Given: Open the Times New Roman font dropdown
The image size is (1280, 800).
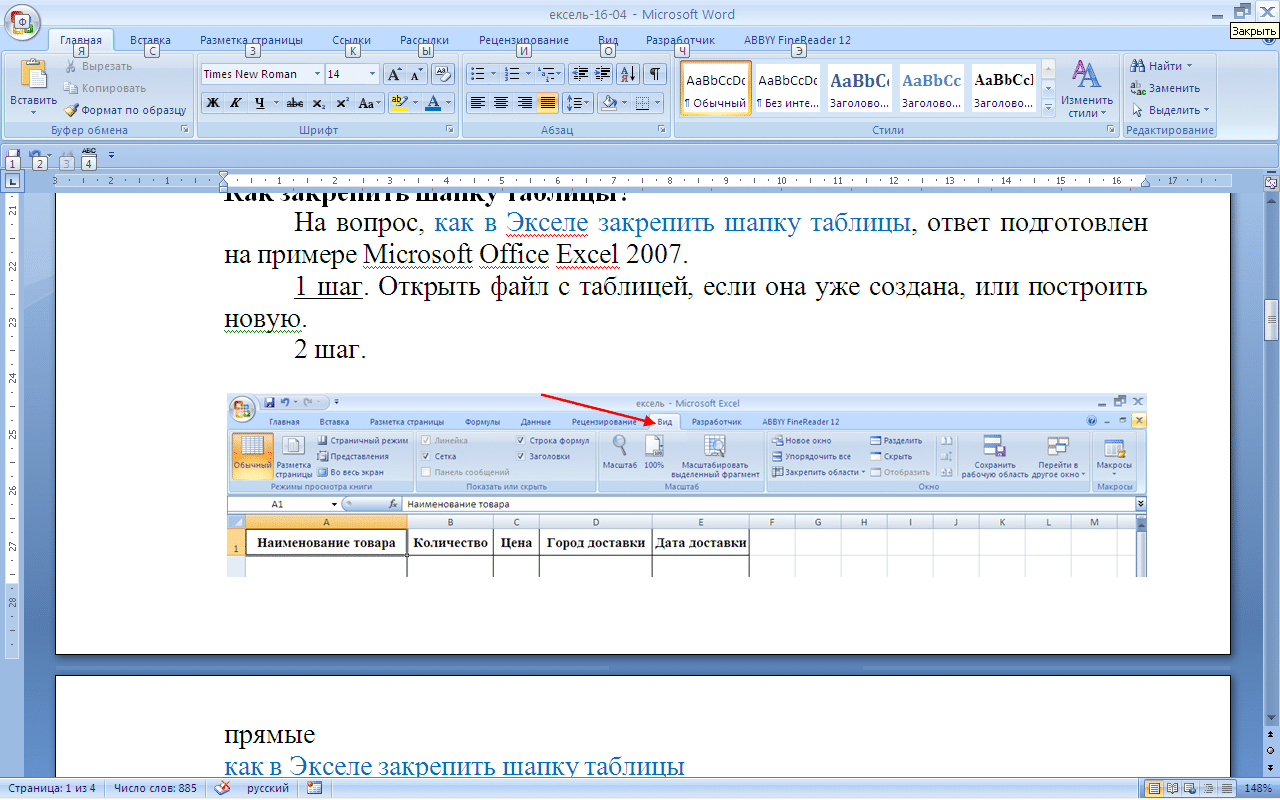Looking at the screenshot, I should (x=317, y=74).
